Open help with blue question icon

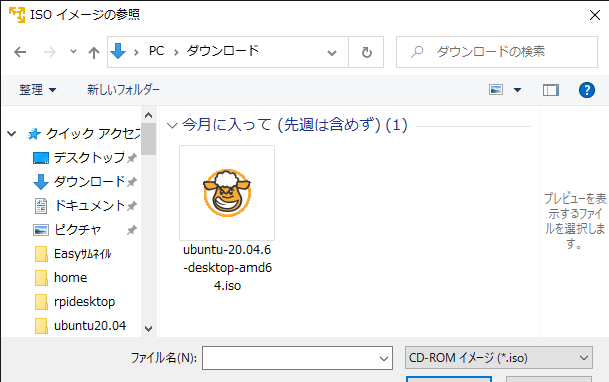tap(586, 90)
